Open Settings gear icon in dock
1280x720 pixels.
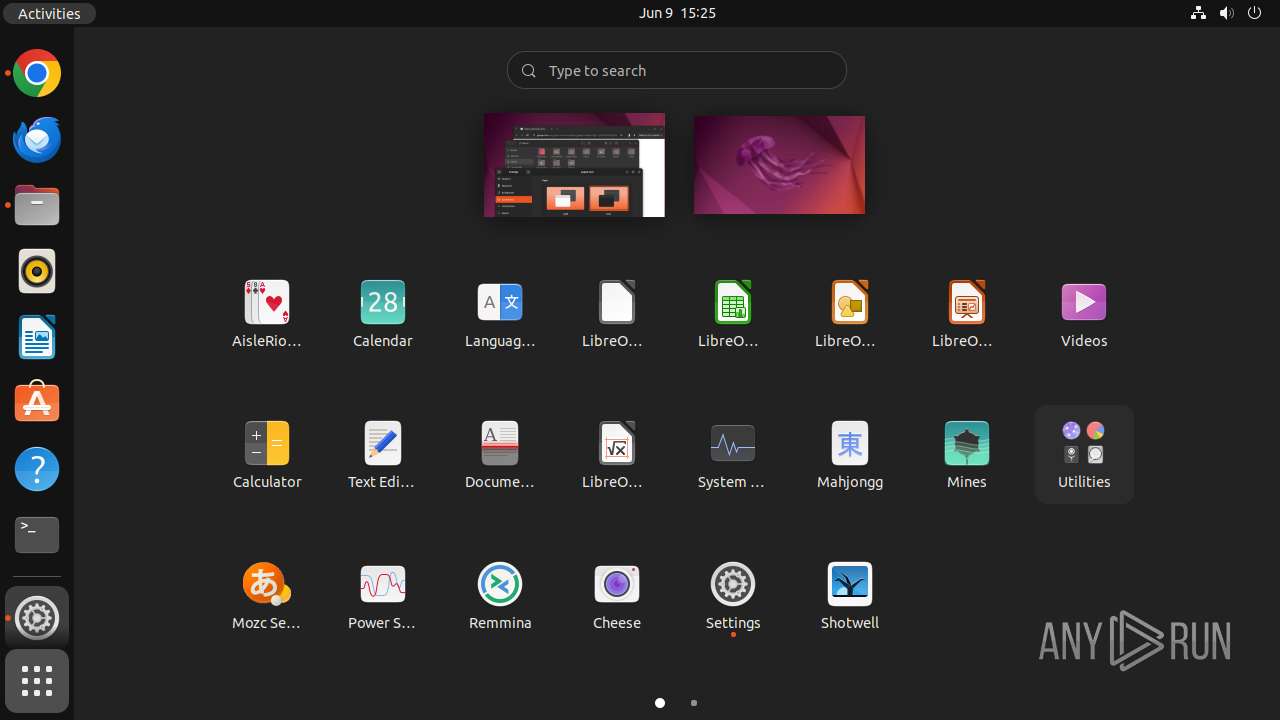click(x=37, y=619)
